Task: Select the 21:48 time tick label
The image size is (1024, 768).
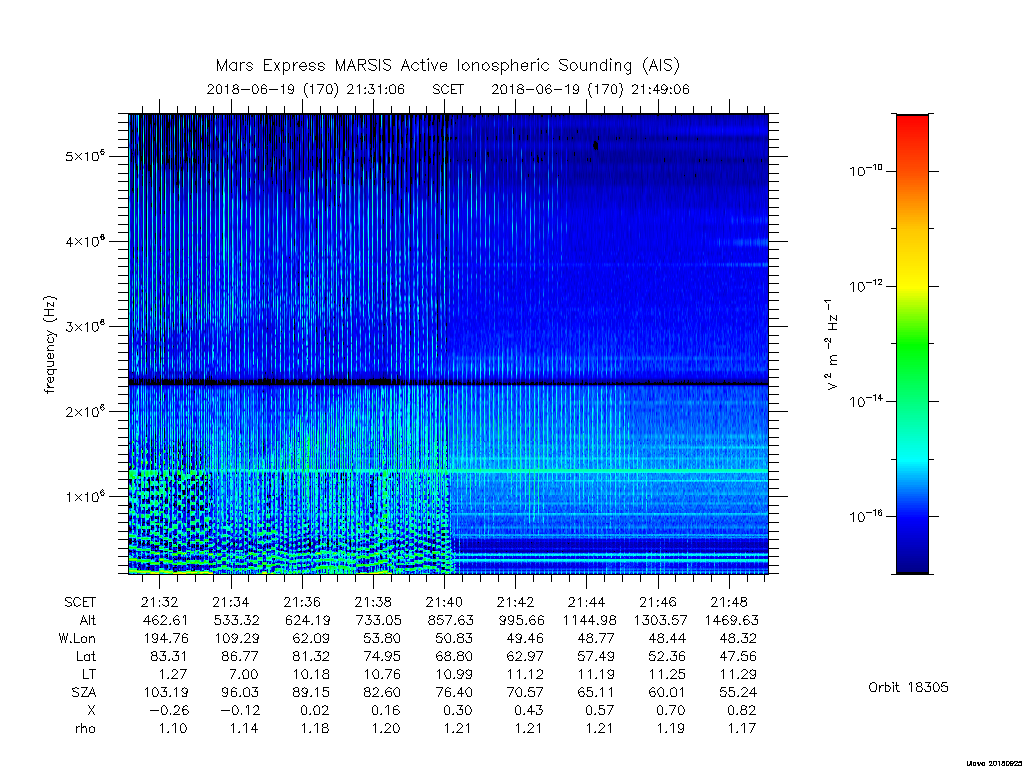Action: [729, 602]
